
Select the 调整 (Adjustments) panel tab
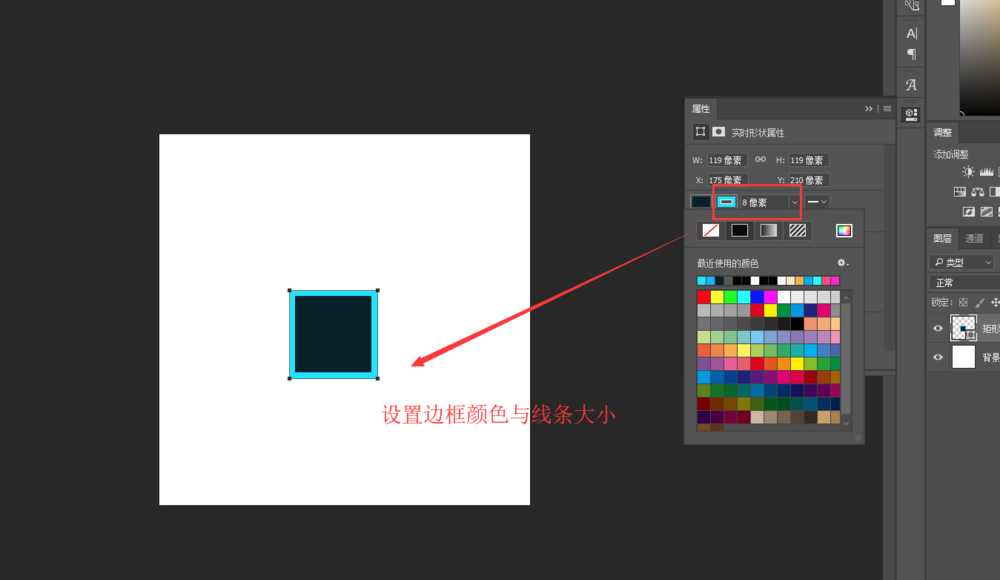point(943,132)
